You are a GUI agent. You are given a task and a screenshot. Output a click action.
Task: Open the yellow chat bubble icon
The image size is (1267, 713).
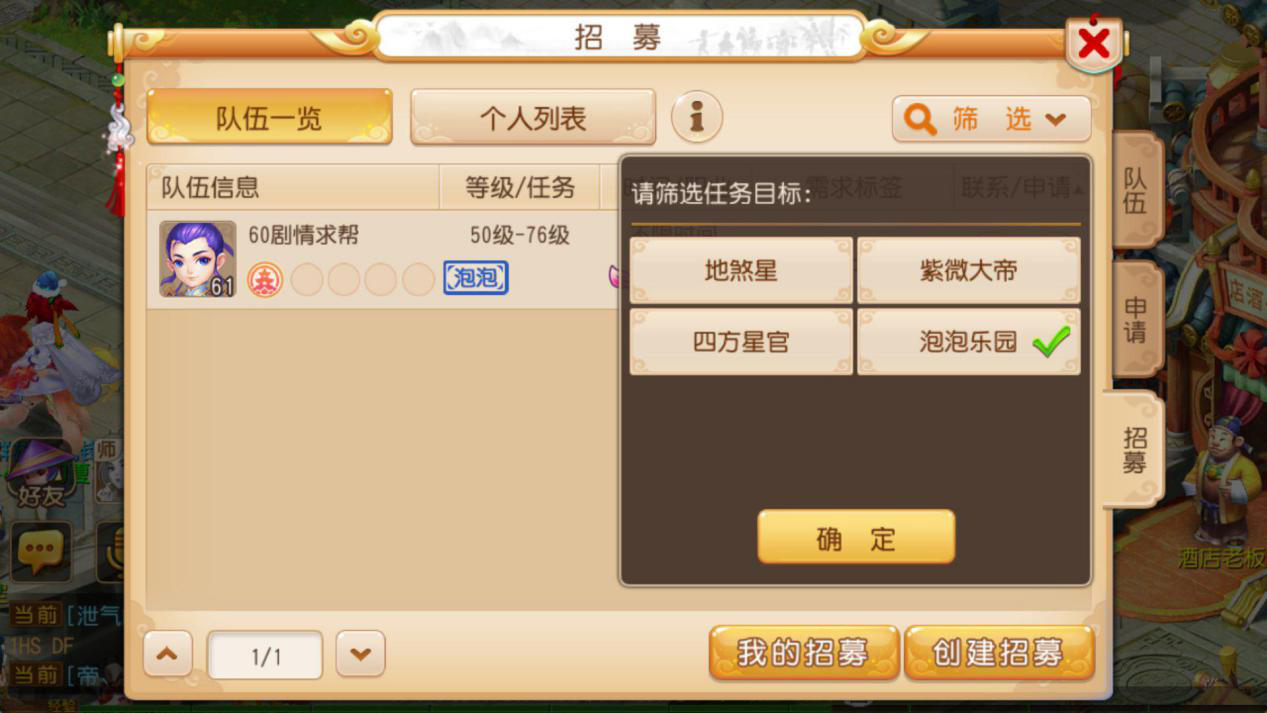pyautogui.click(x=41, y=551)
